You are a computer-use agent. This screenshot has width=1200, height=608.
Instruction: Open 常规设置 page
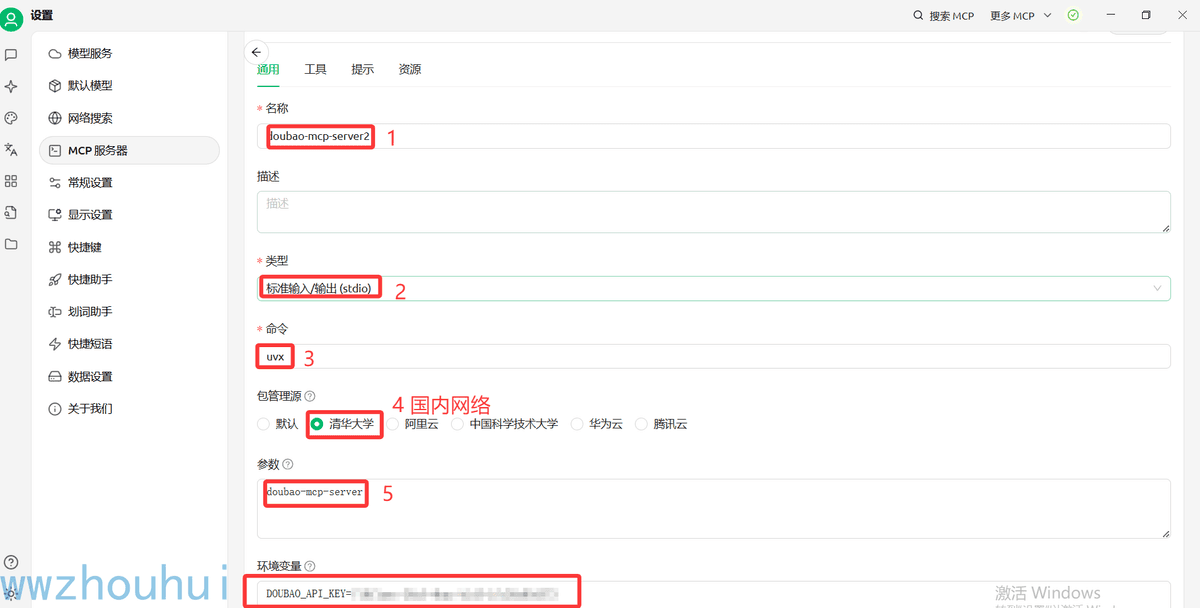[x=129, y=183]
